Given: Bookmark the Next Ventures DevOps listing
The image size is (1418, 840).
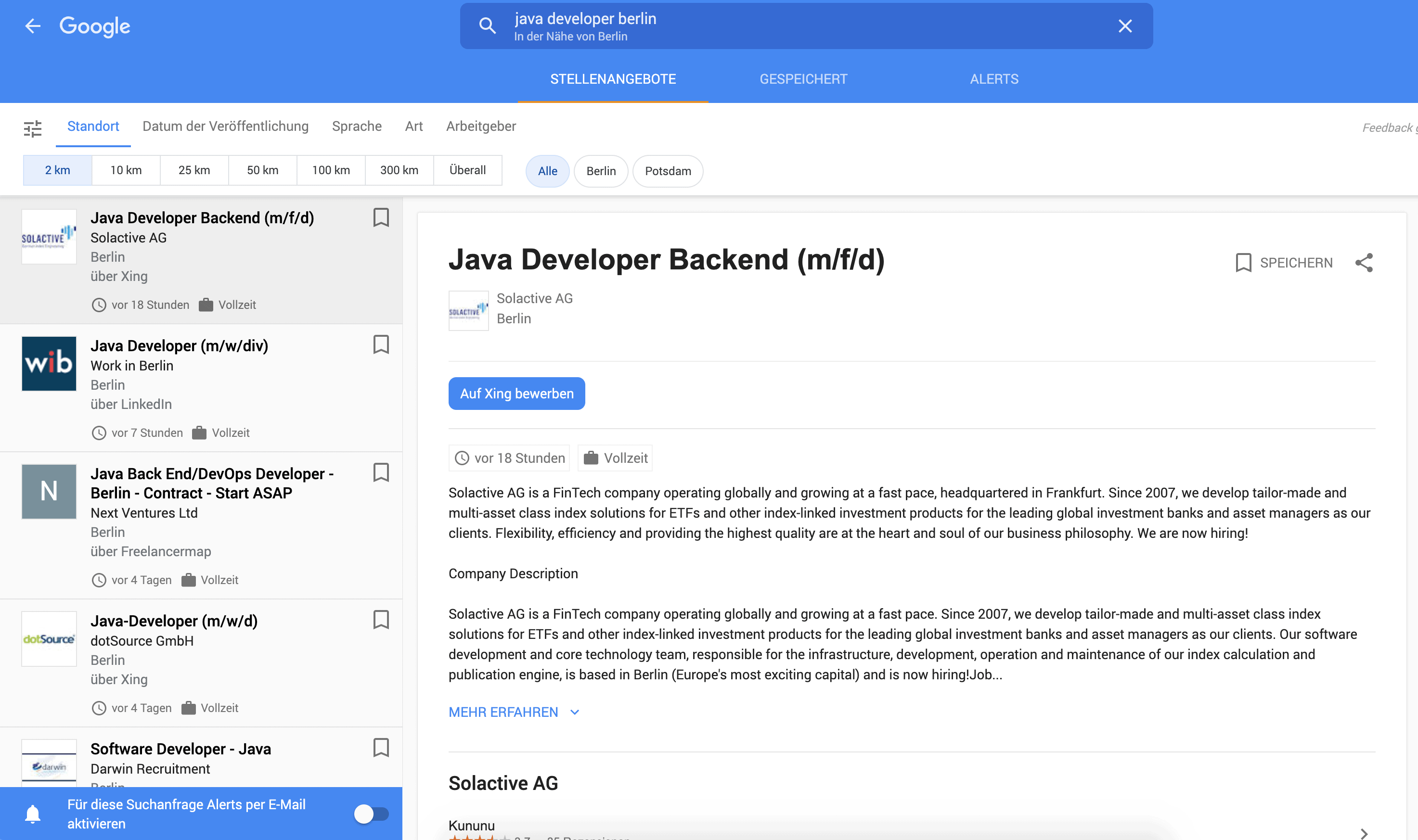Looking at the screenshot, I should 381,472.
